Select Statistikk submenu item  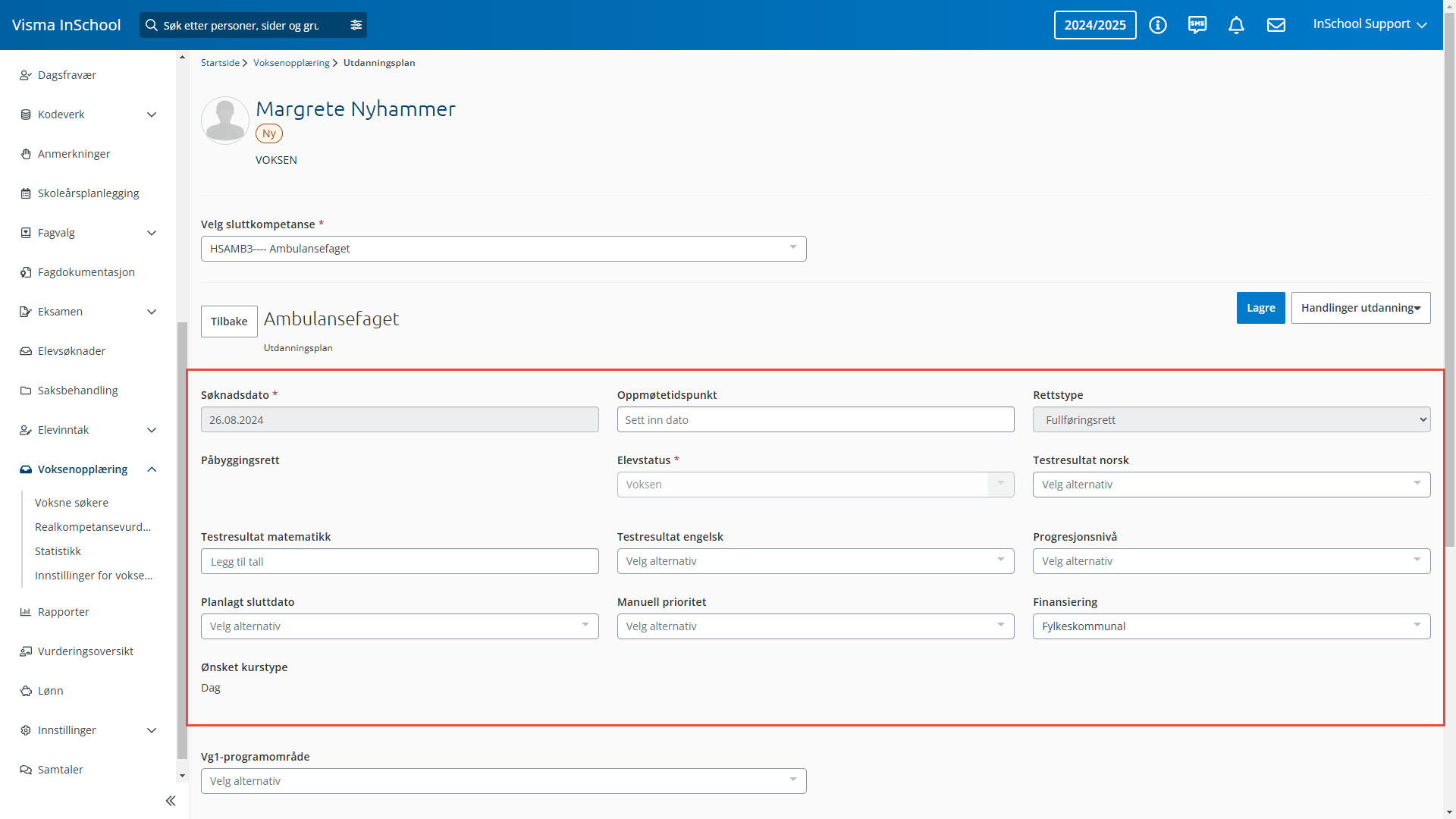58,551
